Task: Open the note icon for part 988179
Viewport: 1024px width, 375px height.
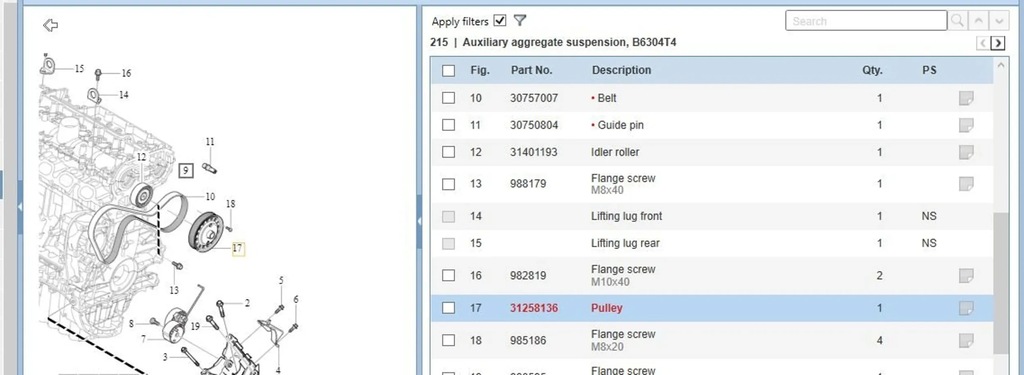Action: pyautogui.click(x=966, y=184)
